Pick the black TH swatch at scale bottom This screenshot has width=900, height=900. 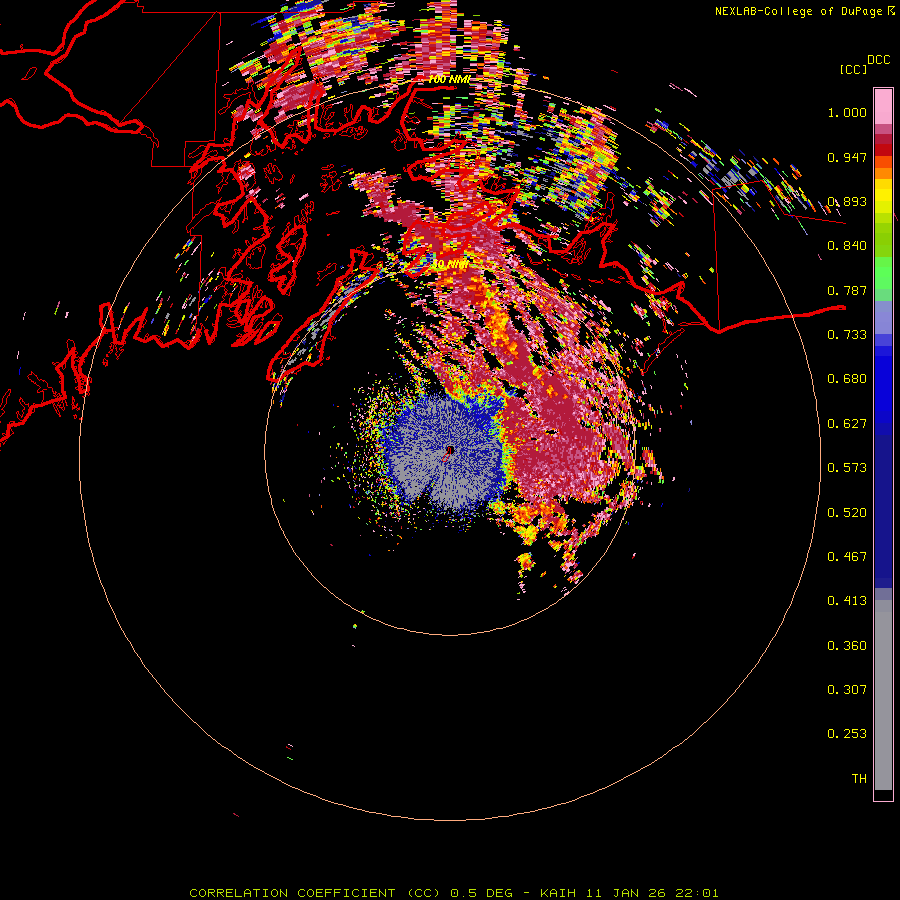[883, 795]
